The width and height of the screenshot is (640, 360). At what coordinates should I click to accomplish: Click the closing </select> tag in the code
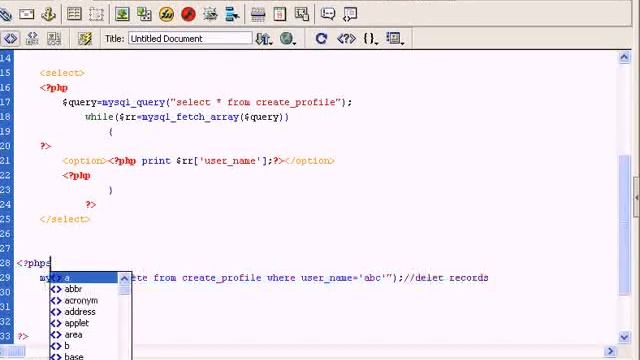pyautogui.click(x=64, y=219)
